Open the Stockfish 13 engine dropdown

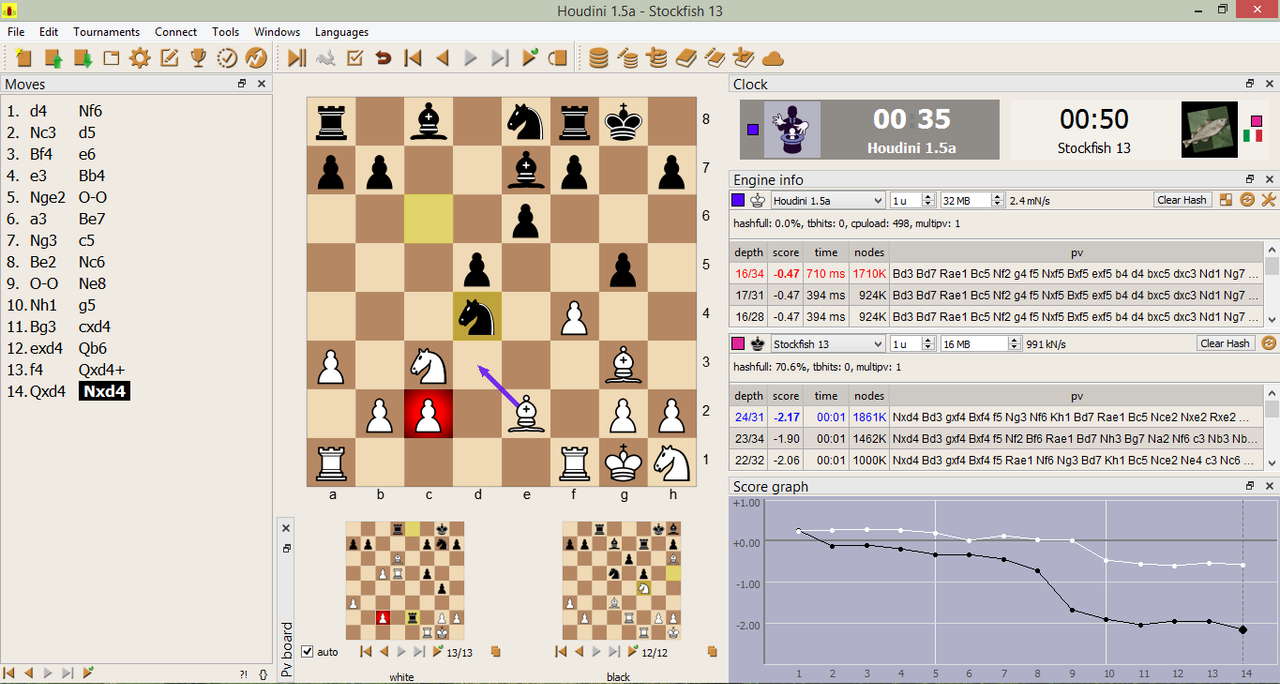pyautogui.click(x=828, y=343)
